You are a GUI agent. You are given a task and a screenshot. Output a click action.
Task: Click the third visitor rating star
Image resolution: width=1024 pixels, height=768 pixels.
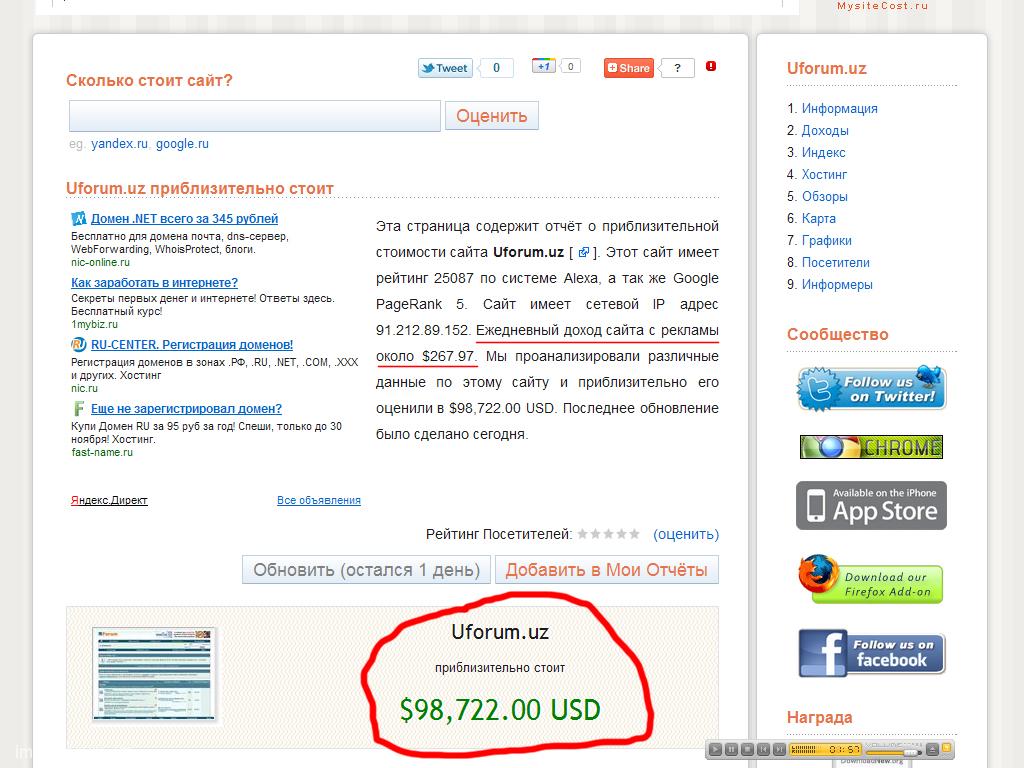[609, 534]
